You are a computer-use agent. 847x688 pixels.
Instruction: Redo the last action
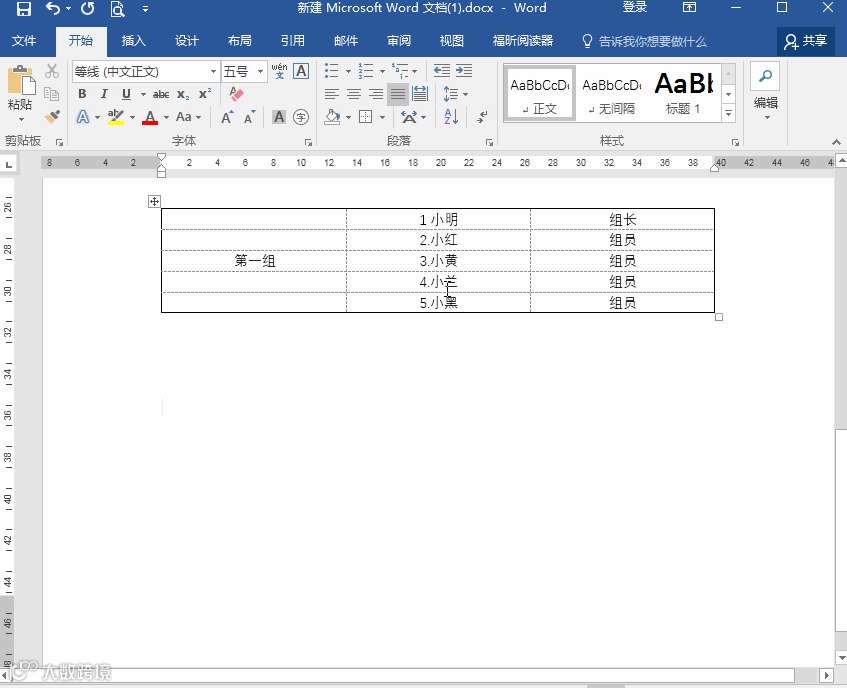(88, 9)
